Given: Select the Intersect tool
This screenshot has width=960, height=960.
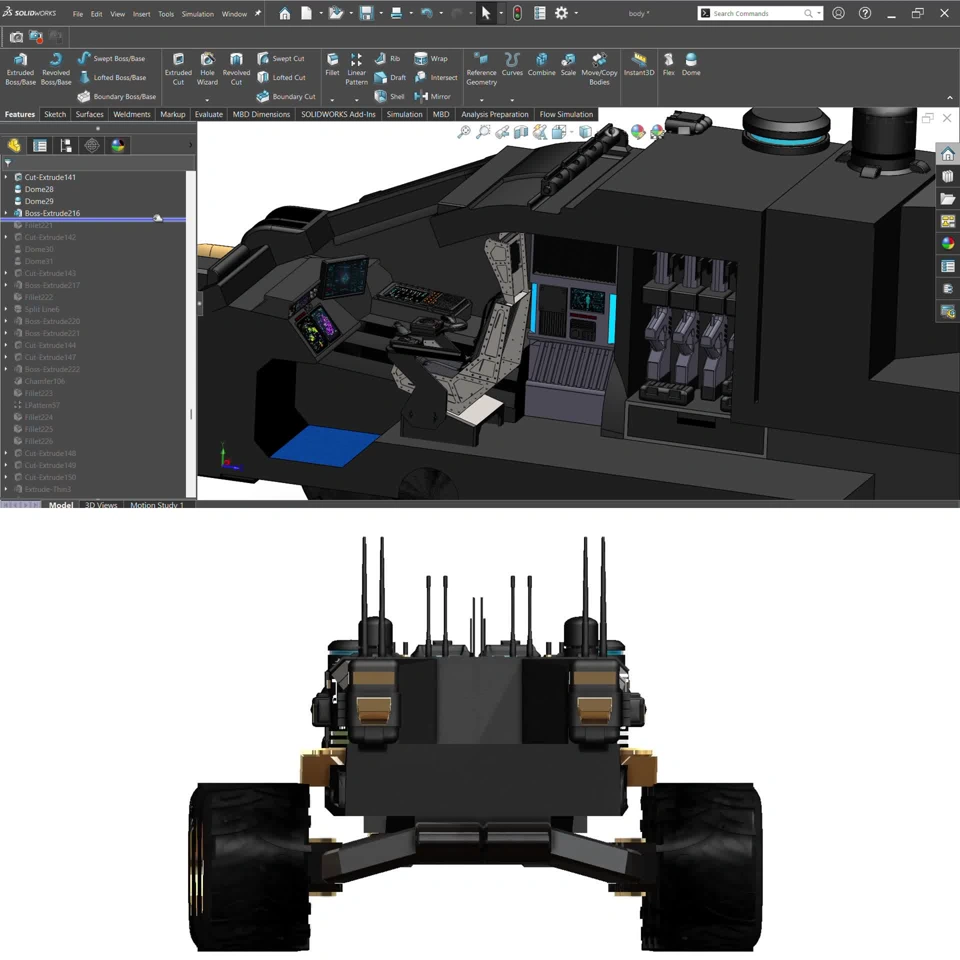Looking at the screenshot, I should coord(436,77).
